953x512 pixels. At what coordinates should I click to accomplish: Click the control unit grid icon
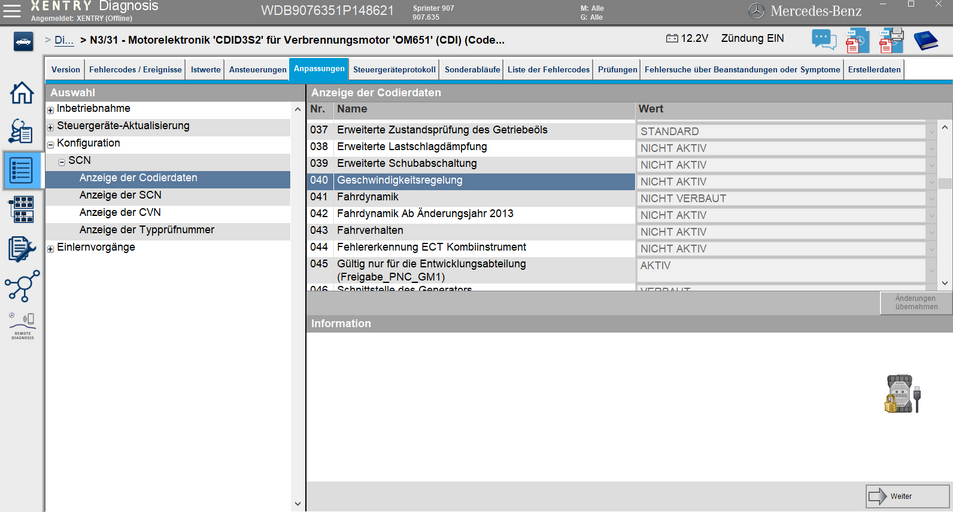coord(22,209)
